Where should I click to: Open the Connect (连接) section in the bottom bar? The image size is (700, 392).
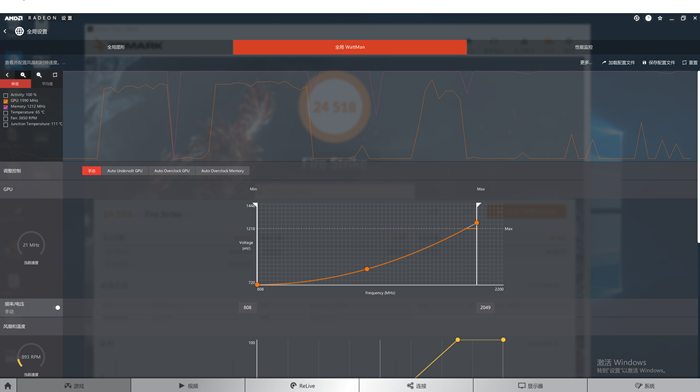pos(417,386)
